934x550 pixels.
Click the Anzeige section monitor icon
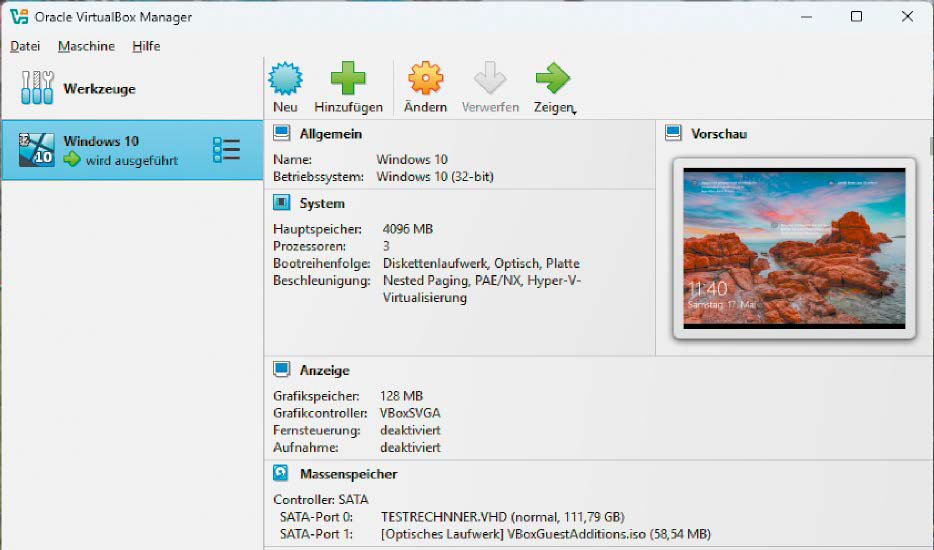click(x=281, y=369)
